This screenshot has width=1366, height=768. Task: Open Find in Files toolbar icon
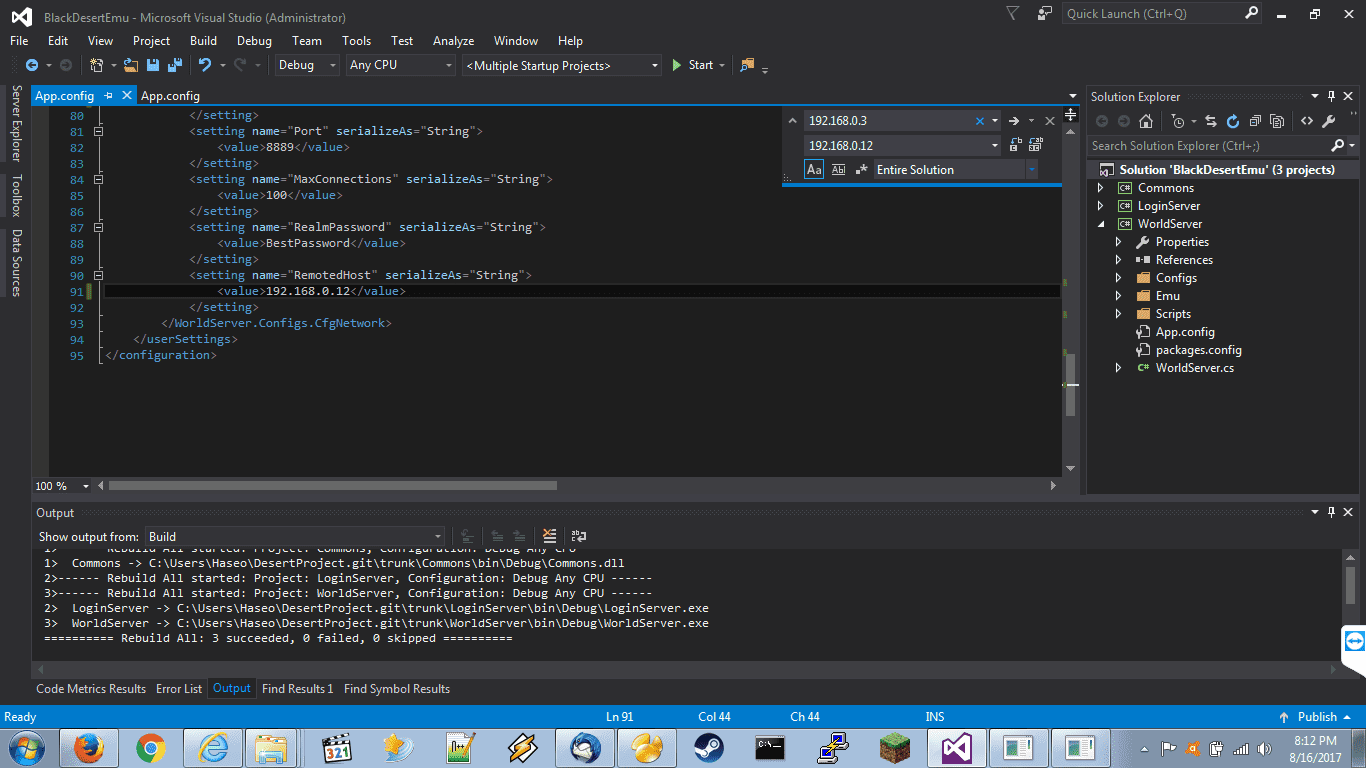coord(747,65)
